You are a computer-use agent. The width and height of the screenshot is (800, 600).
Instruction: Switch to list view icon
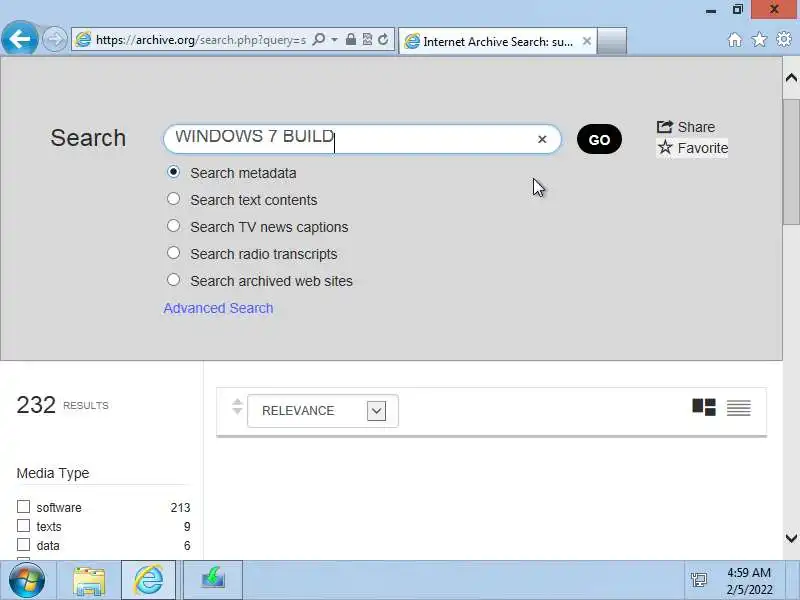(x=739, y=408)
